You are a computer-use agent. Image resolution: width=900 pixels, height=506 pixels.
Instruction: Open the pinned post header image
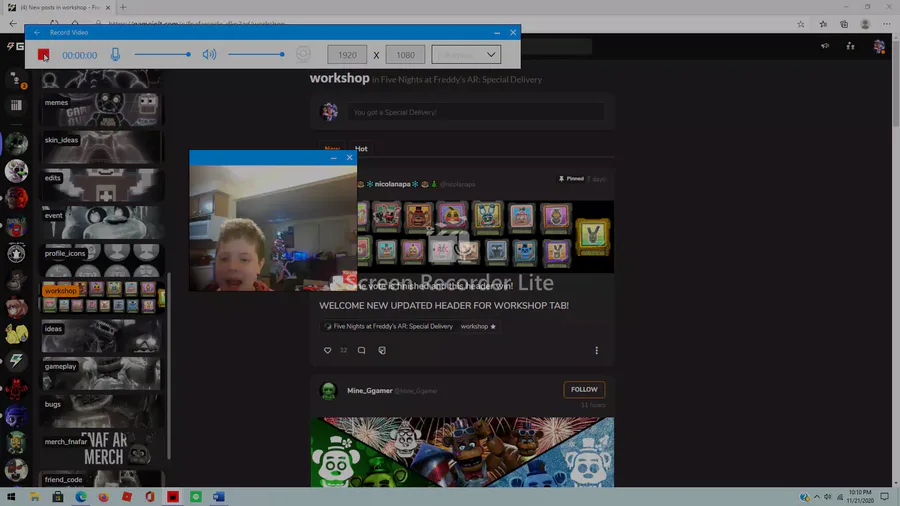(x=485, y=236)
